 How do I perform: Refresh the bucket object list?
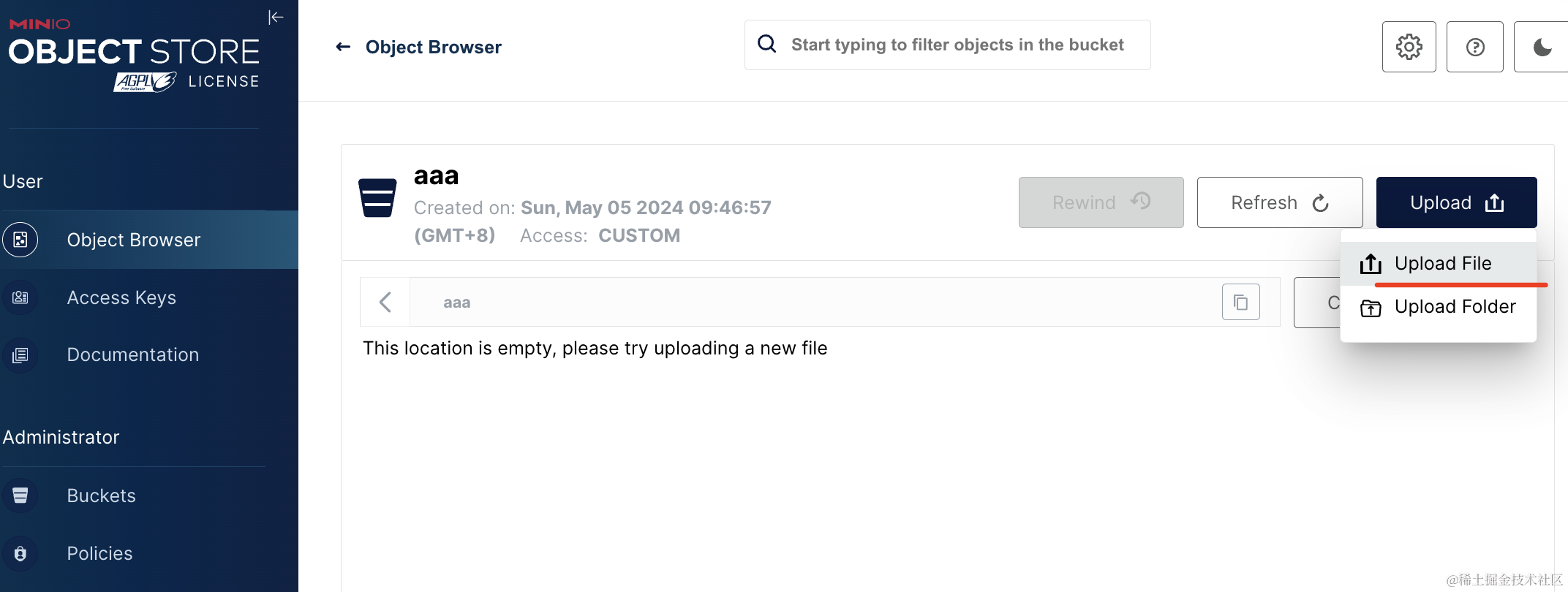(1279, 202)
